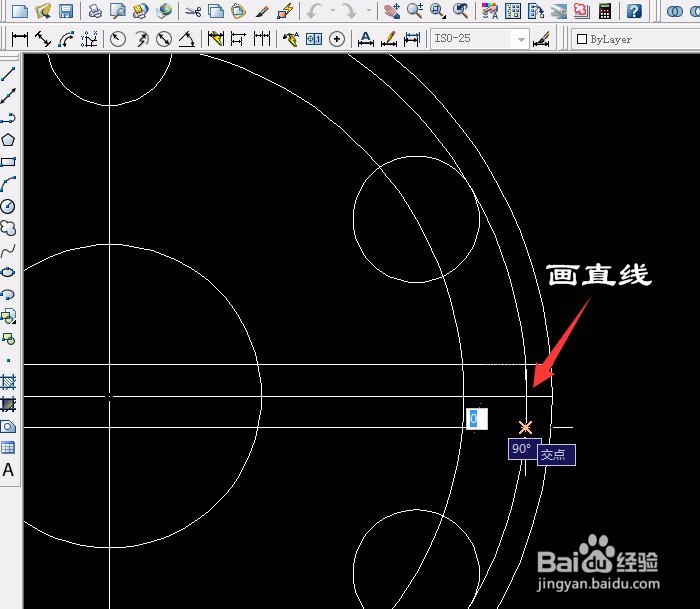Select the Rectangle tool
The width and height of the screenshot is (700, 609).
click(x=8, y=162)
